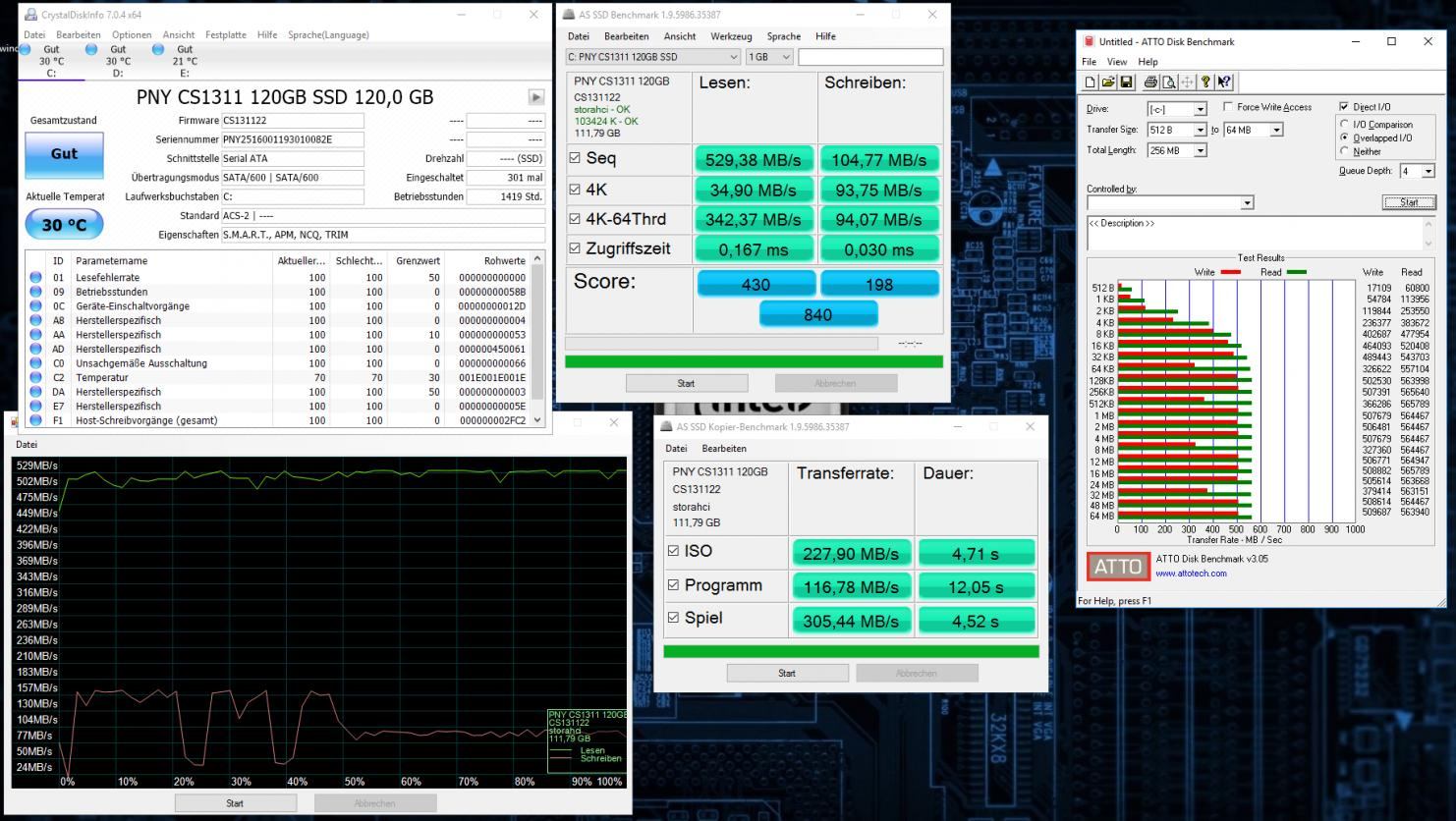
Task: Click the yellow Help question mark icon in ATTO
Action: pyautogui.click(x=1205, y=82)
